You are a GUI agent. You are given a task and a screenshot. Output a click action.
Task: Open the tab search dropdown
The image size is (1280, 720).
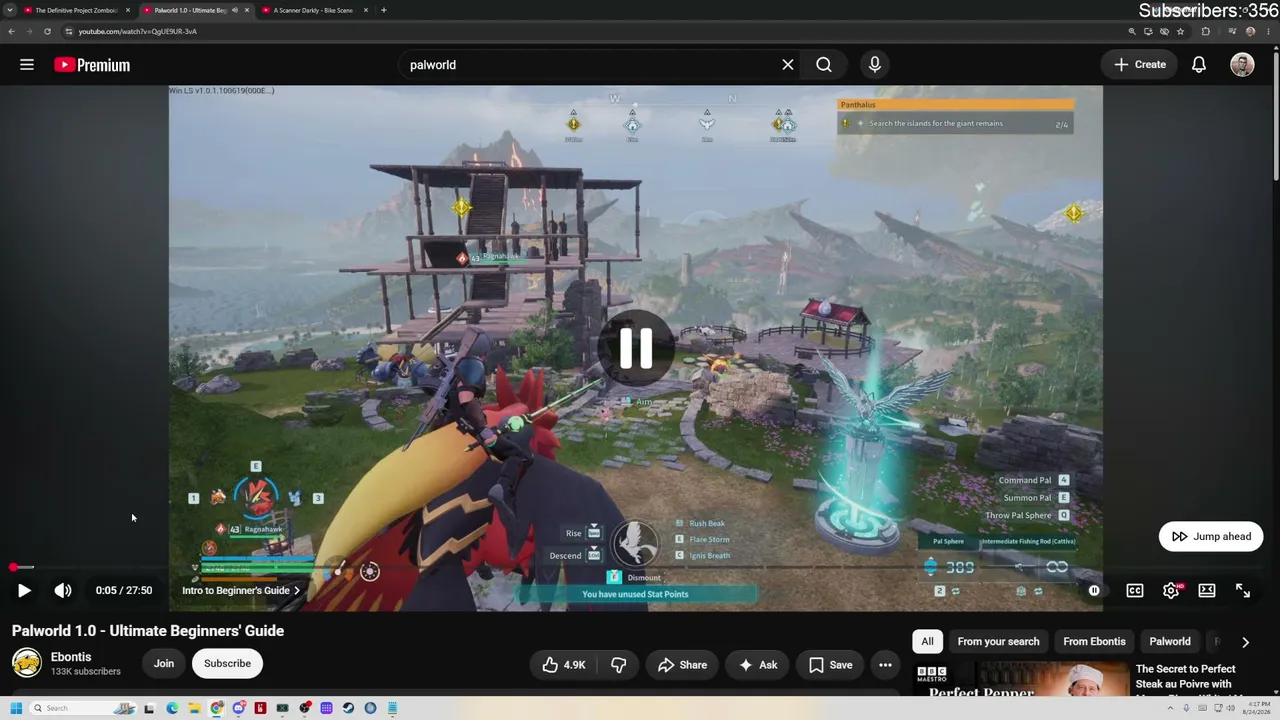[x=9, y=10]
